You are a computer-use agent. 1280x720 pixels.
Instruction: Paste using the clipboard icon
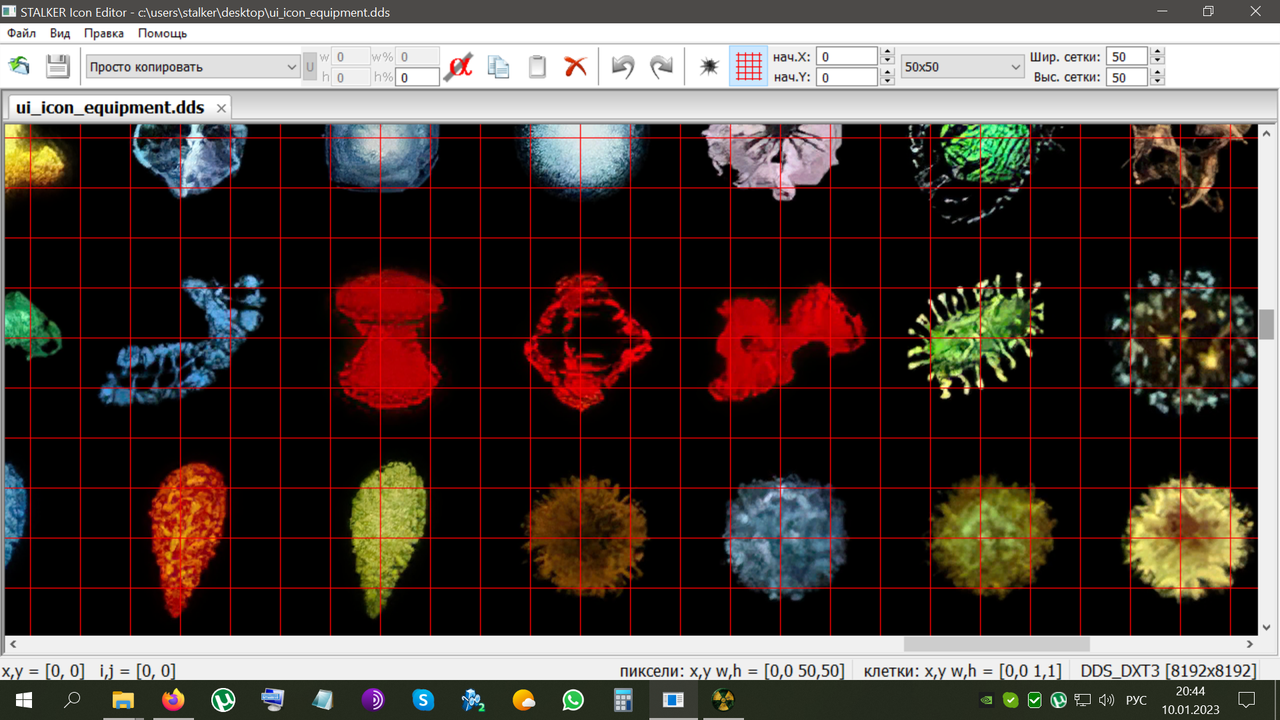[x=537, y=67]
